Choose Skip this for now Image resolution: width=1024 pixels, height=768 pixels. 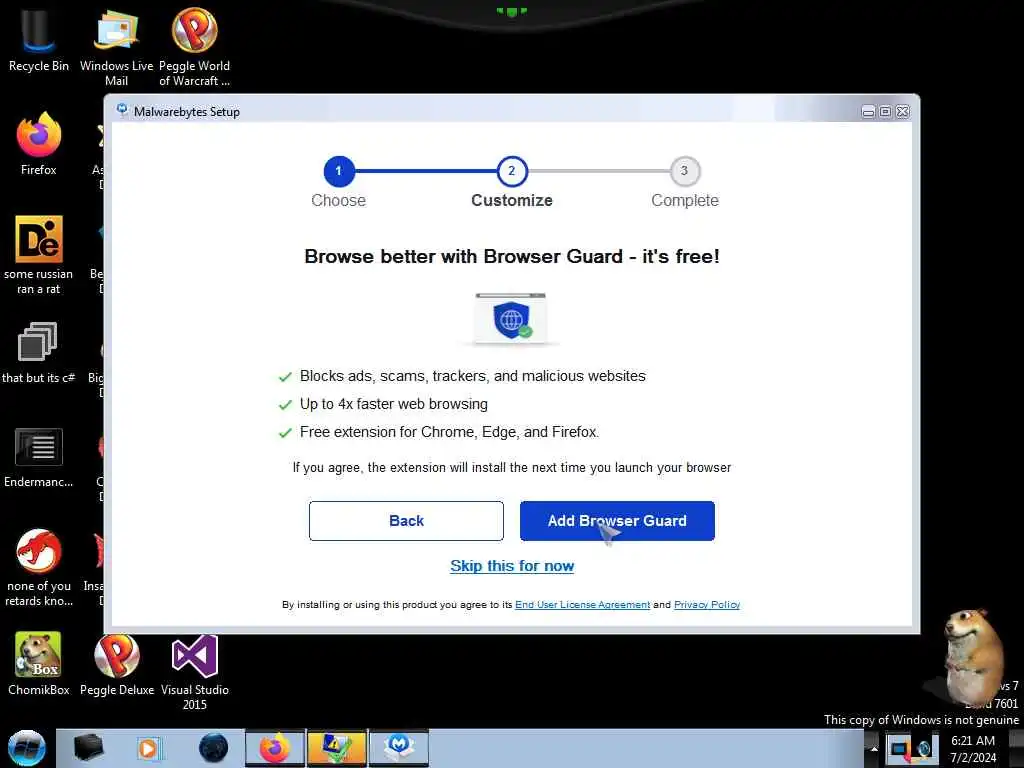click(512, 566)
